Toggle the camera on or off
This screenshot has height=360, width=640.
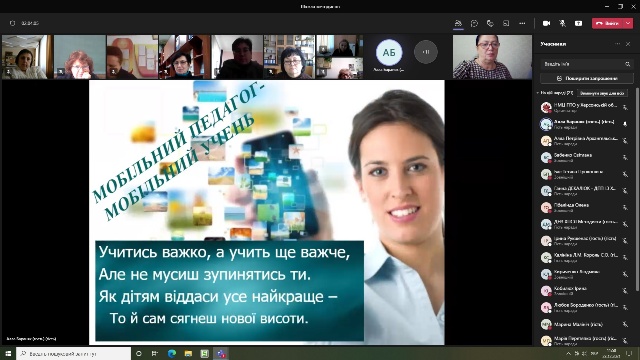pos(546,24)
